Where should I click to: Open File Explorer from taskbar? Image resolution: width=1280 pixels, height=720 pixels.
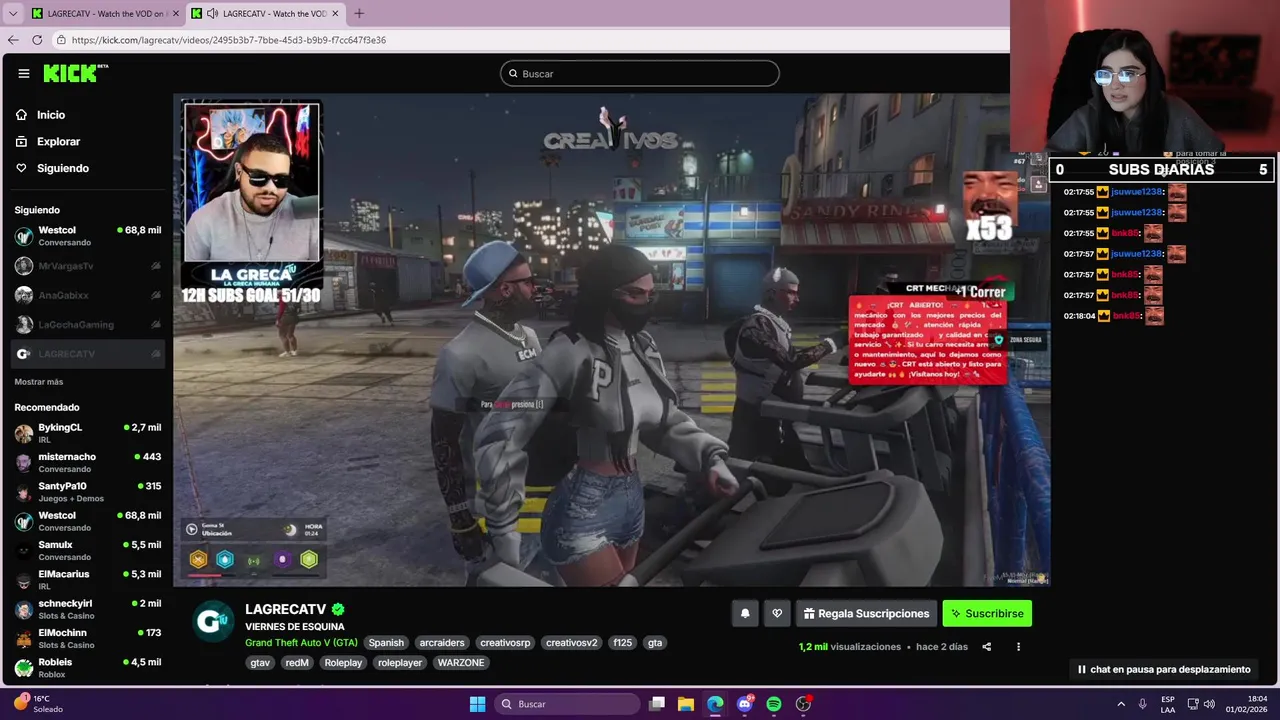[686, 704]
